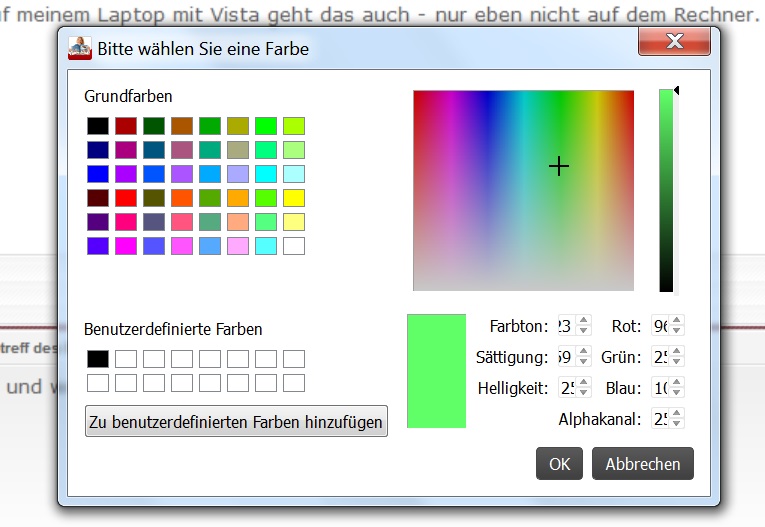This screenshot has height=527, width=765.
Task: Increase the Sättigung value with the up arrow
Action: [x=584, y=351]
